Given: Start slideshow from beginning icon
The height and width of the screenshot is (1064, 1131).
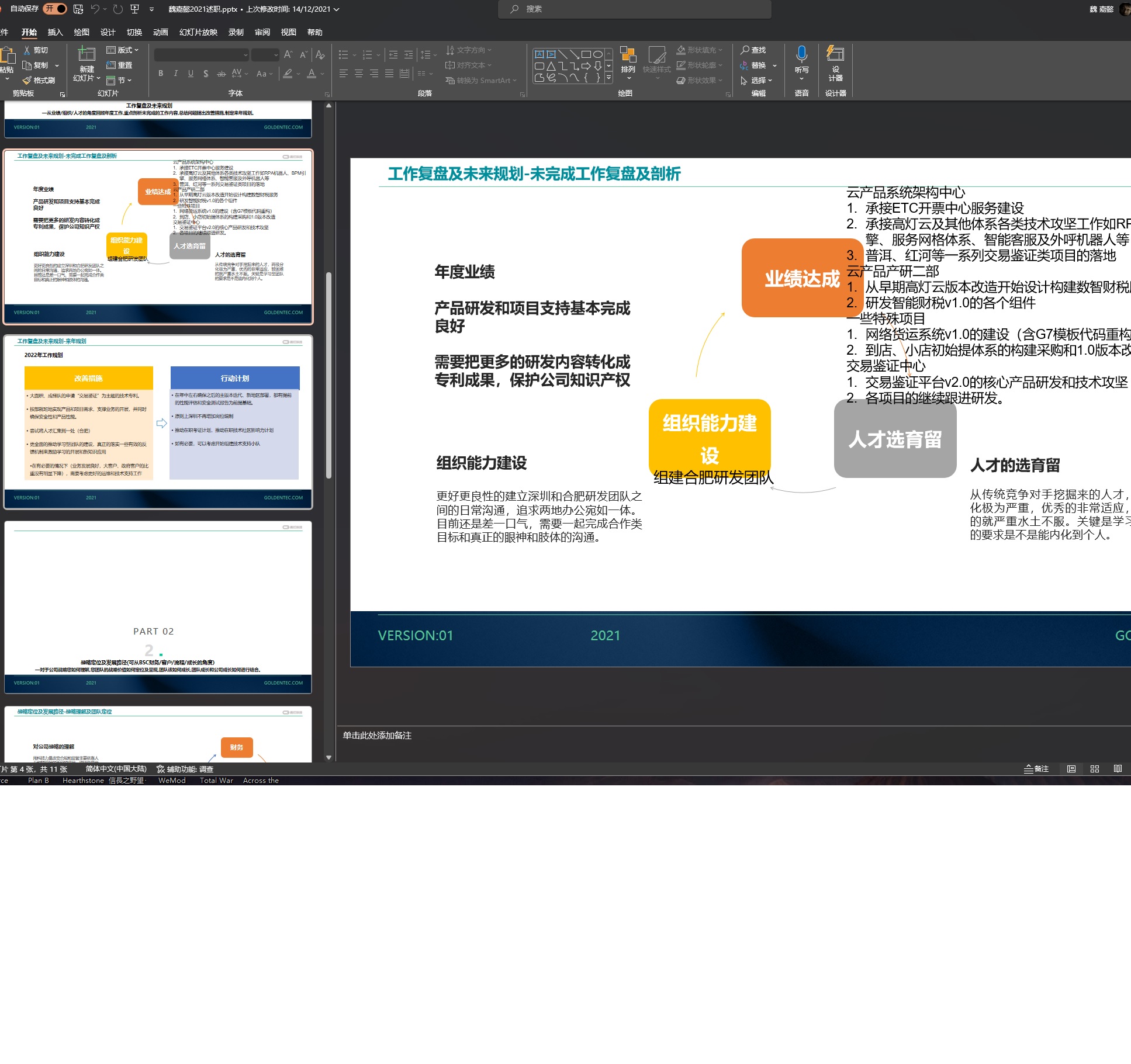Looking at the screenshot, I should tap(135, 9).
